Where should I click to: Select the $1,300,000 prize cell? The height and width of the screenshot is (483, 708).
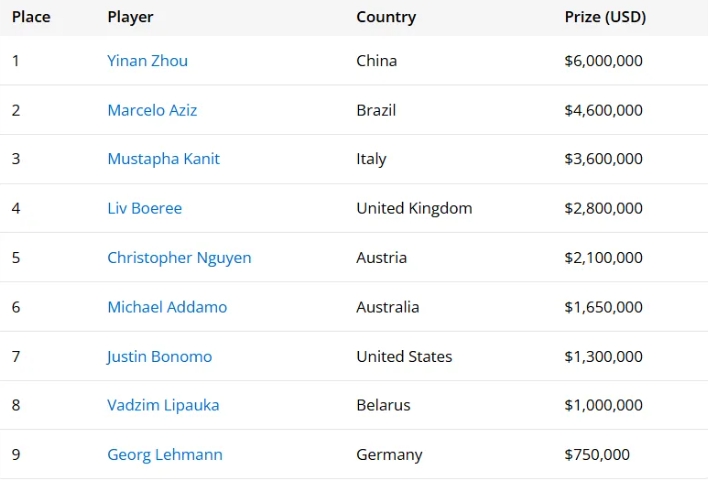(x=603, y=357)
